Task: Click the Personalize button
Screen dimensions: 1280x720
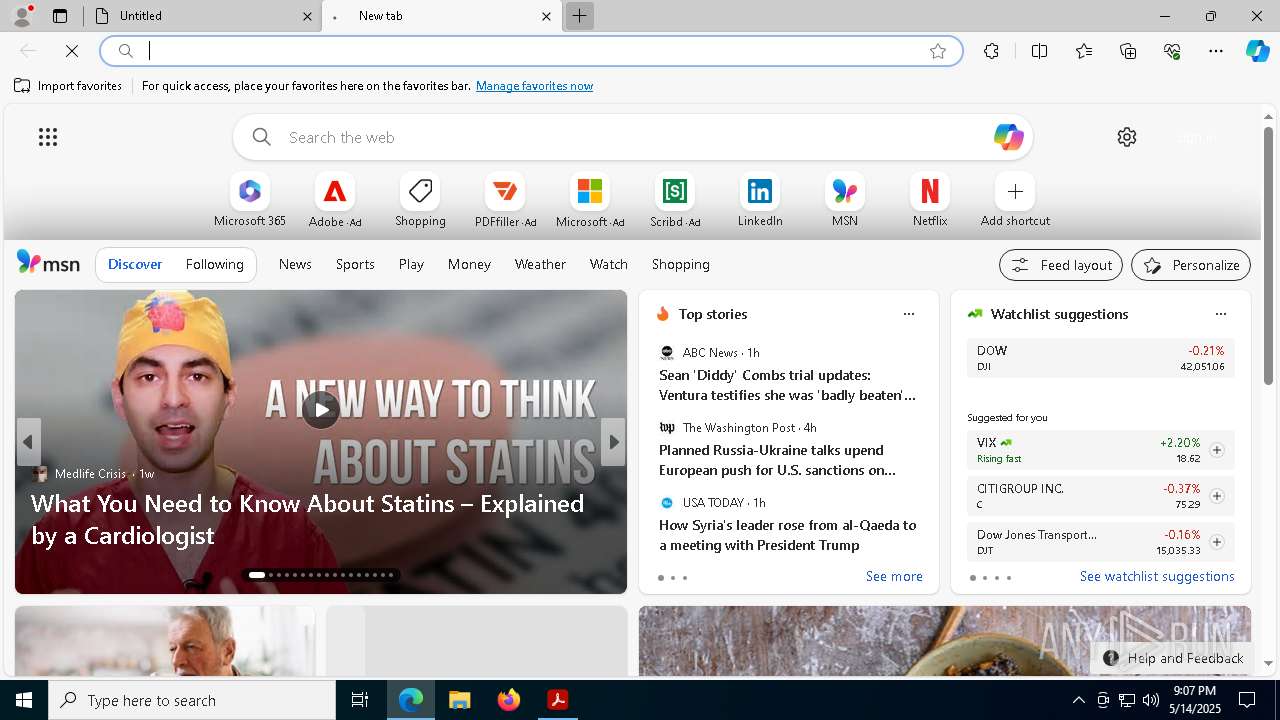Action: 1191,265
